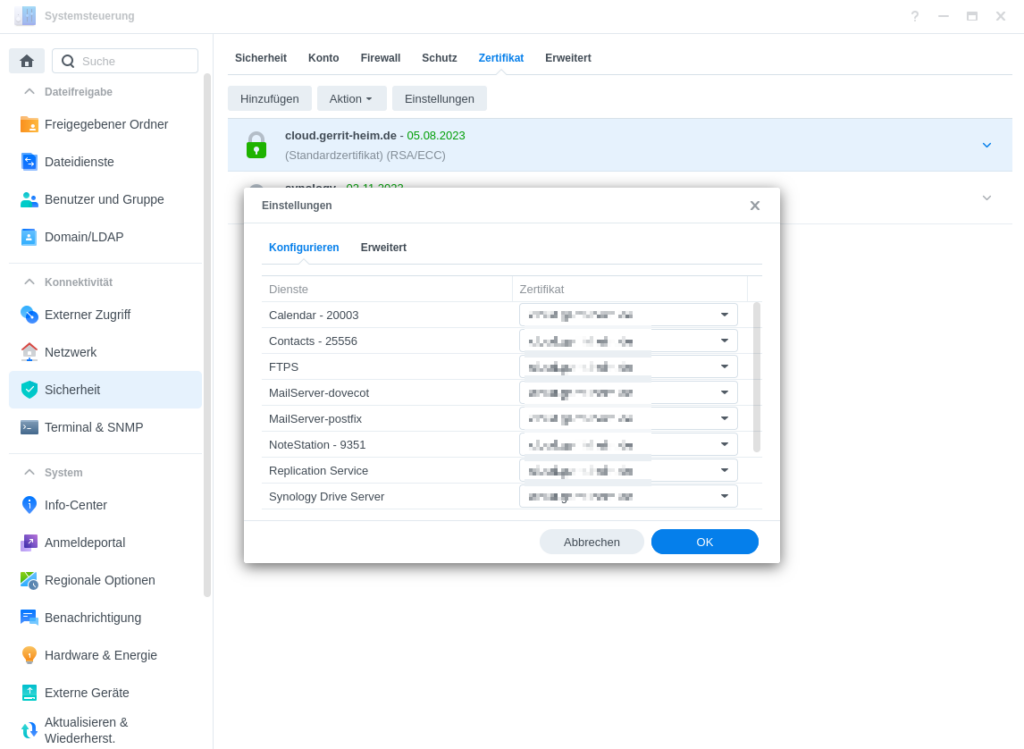1024x749 pixels.
Task: Select the Netzwerk house icon
Action: [29, 352]
